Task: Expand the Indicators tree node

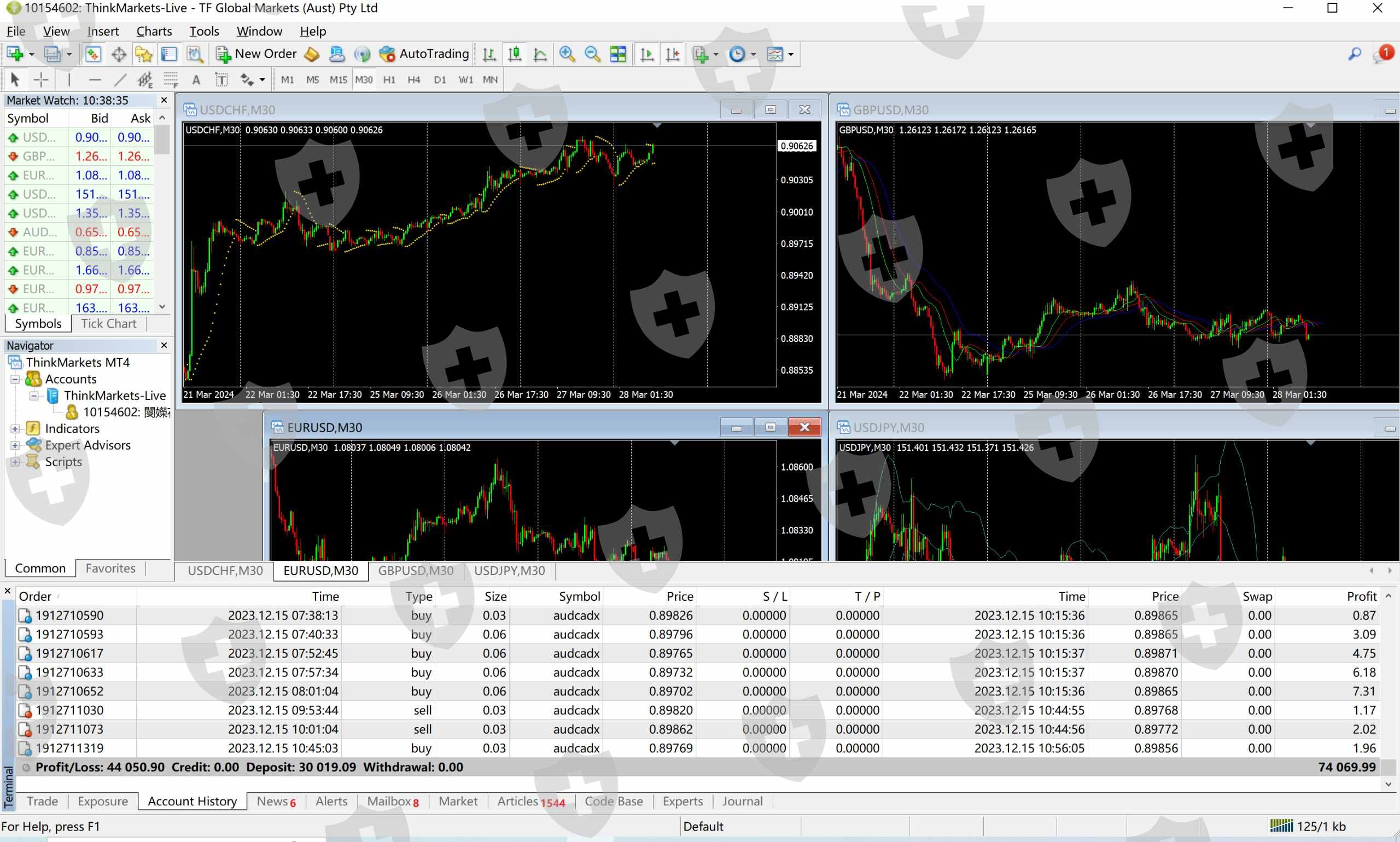Action: [15, 429]
